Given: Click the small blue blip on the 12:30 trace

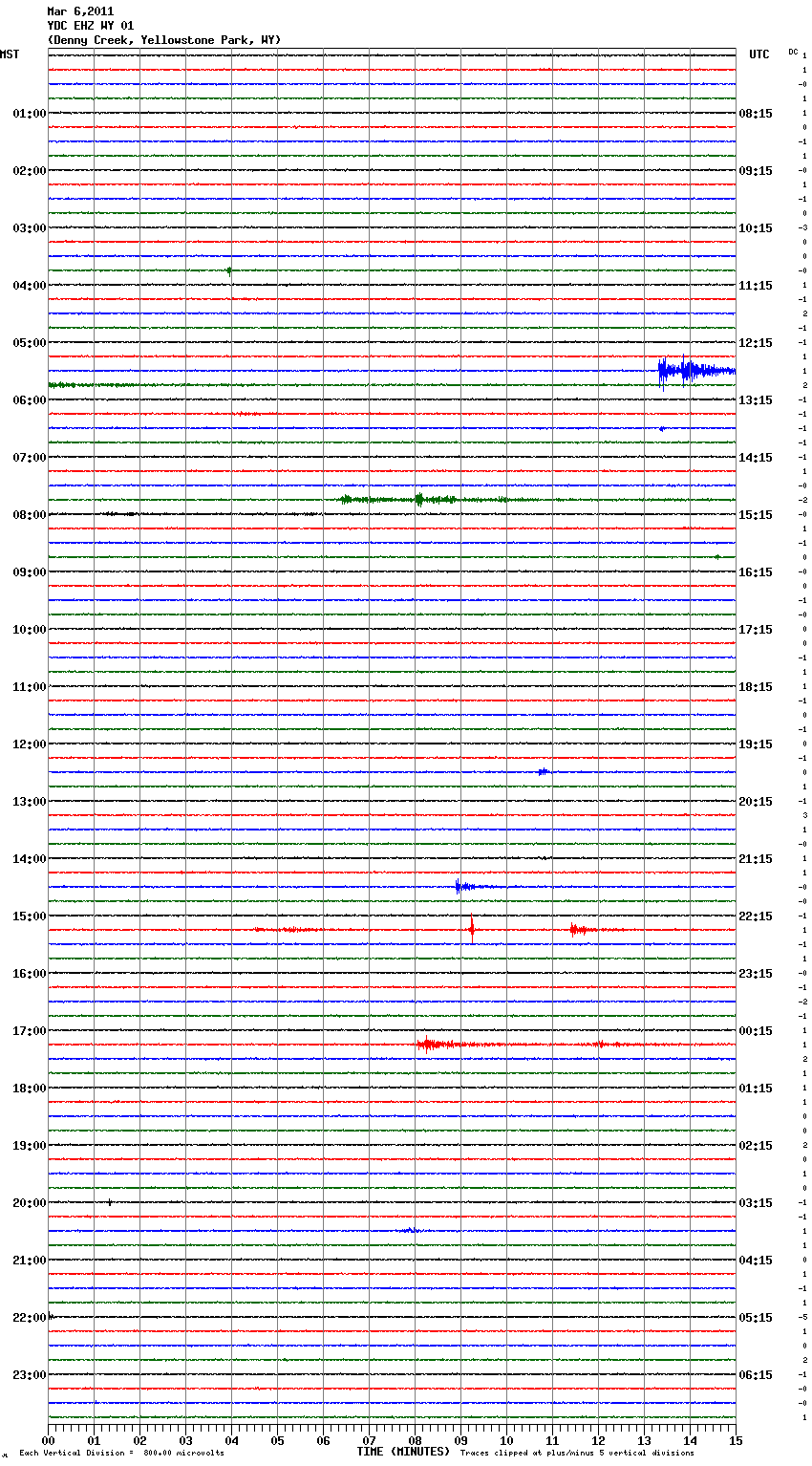Looking at the screenshot, I should 544,771.
